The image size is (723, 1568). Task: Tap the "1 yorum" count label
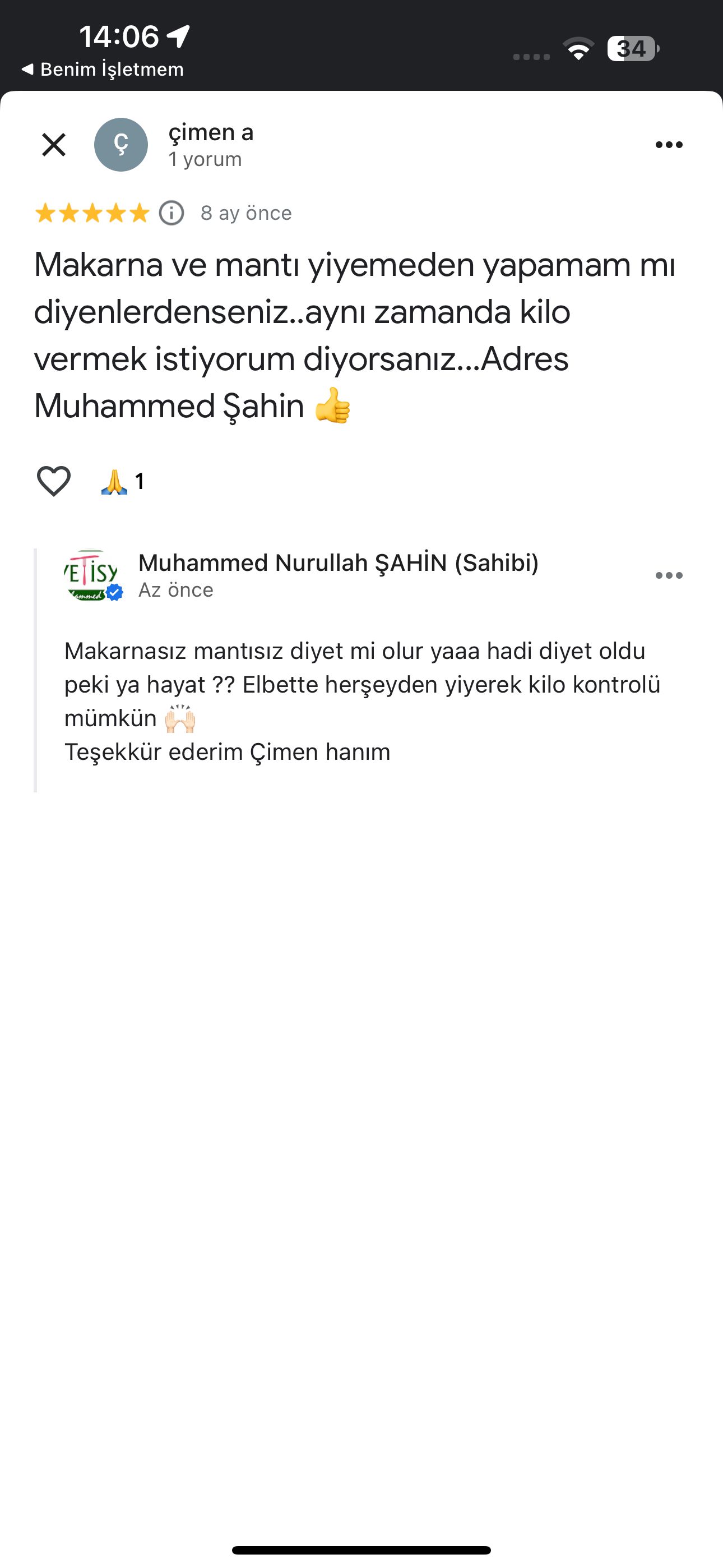205,159
